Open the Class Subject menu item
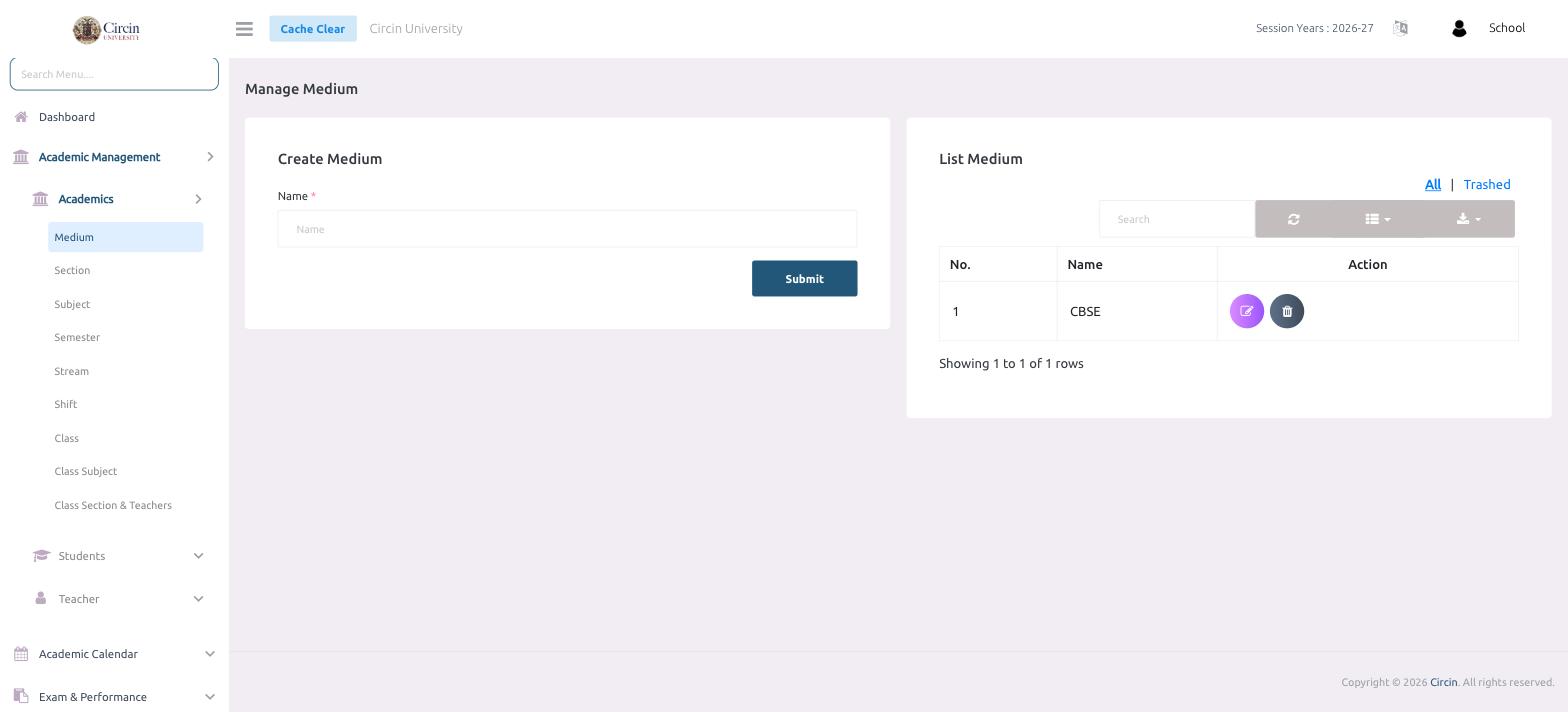Image resolution: width=1568 pixels, height=712 pixels. point(85,471)
